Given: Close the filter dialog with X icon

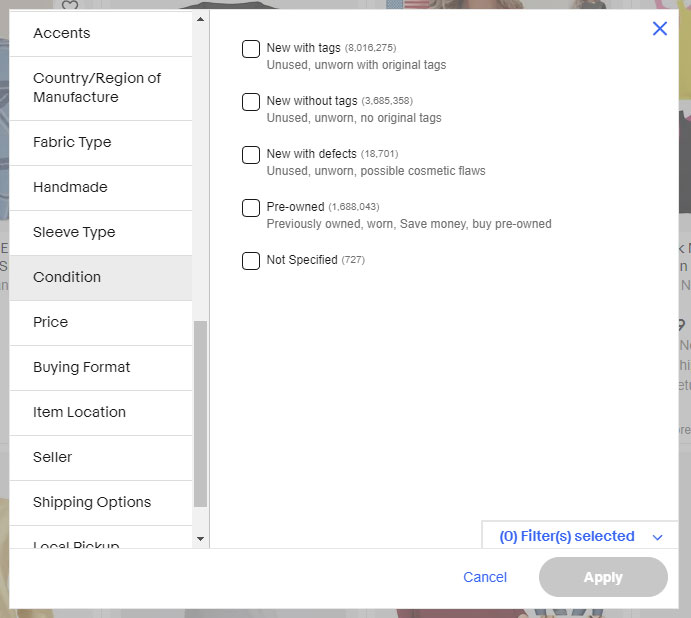Looking at the screenshot, I should click(659, 29).
